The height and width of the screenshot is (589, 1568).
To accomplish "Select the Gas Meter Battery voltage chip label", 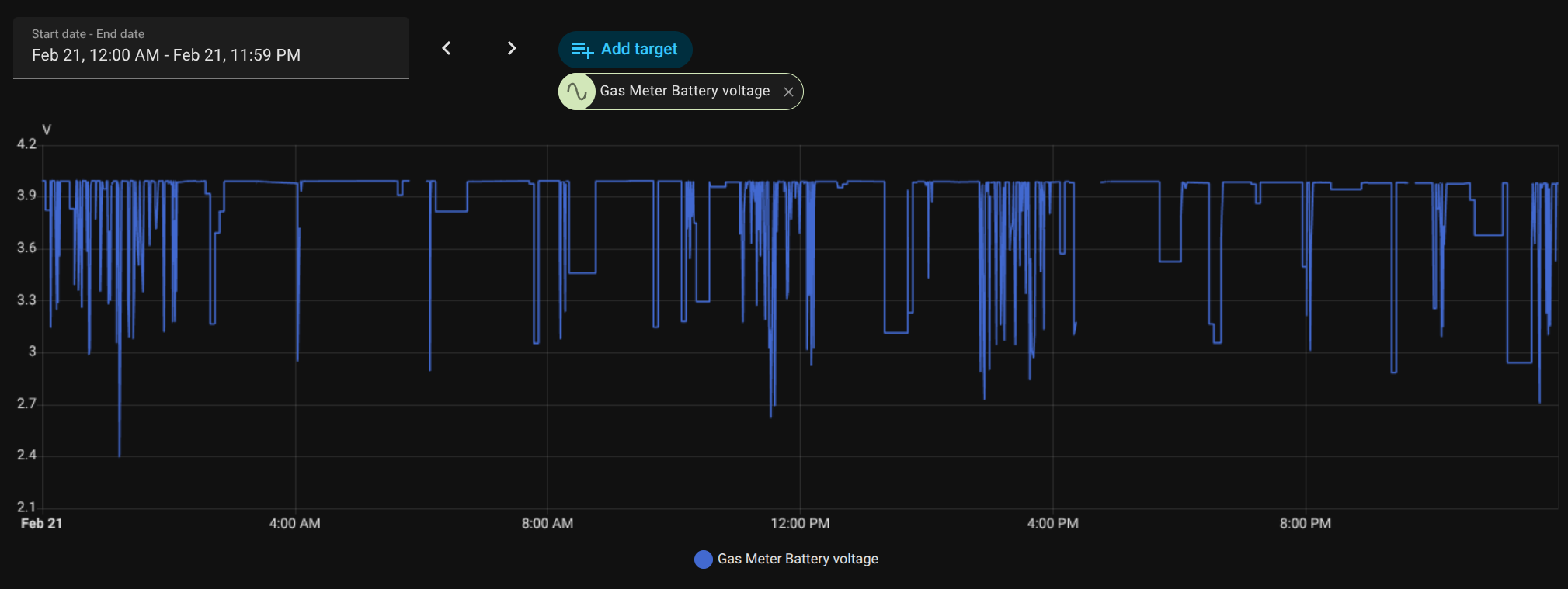I will click(x=685, y=91).
